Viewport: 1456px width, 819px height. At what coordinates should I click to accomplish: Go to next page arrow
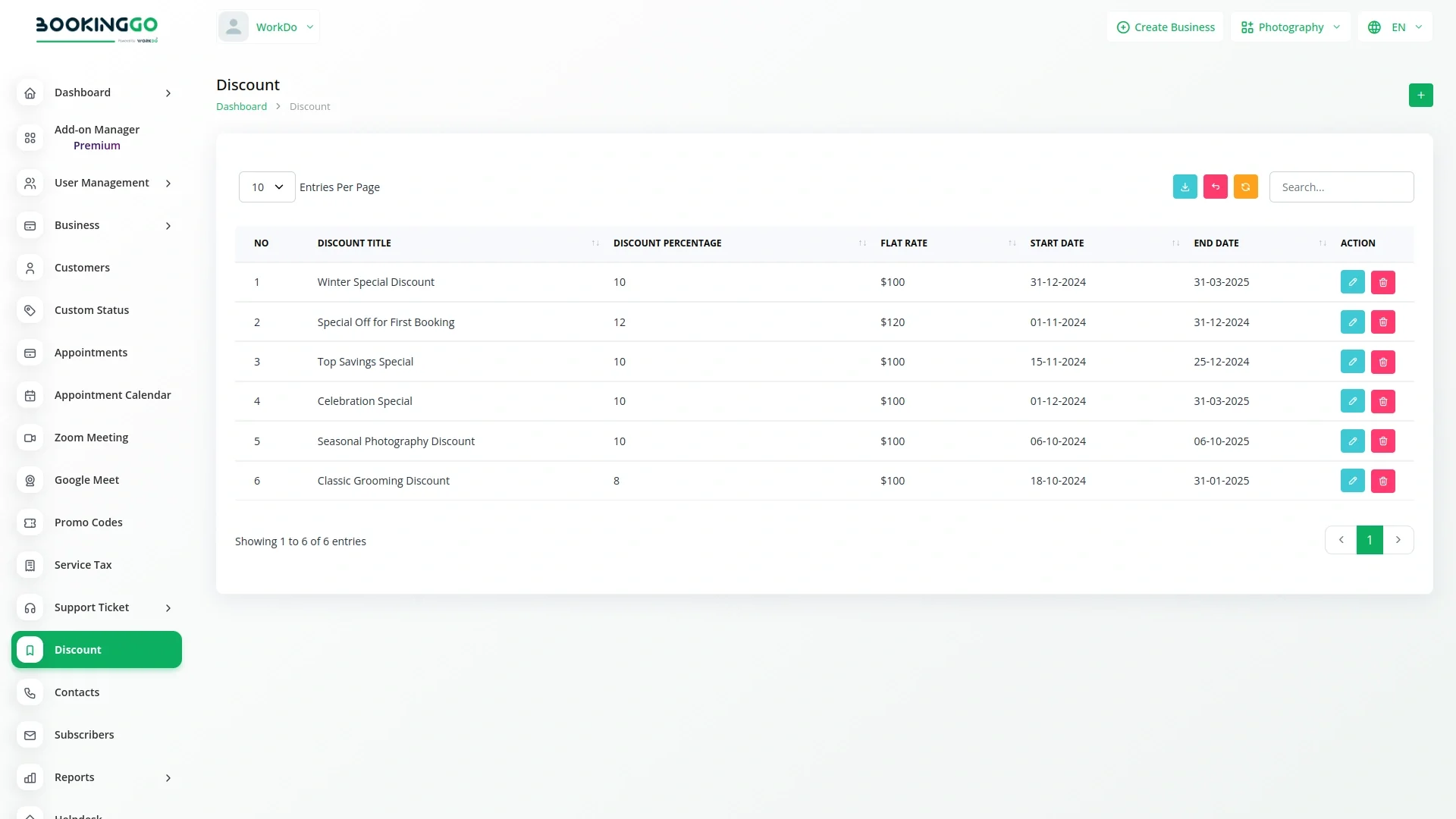point(1398,540)
